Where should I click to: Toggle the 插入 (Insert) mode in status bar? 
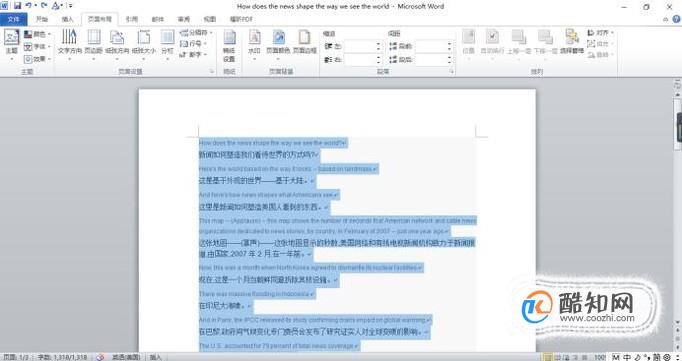155,357
